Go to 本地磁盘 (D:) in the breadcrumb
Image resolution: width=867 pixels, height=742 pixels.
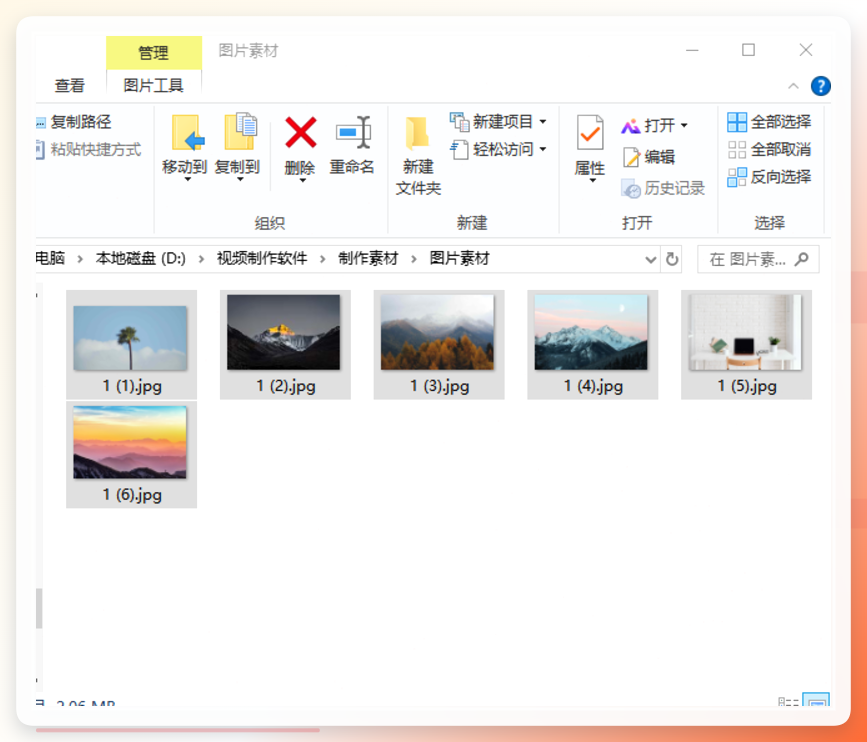click(140, 258)
